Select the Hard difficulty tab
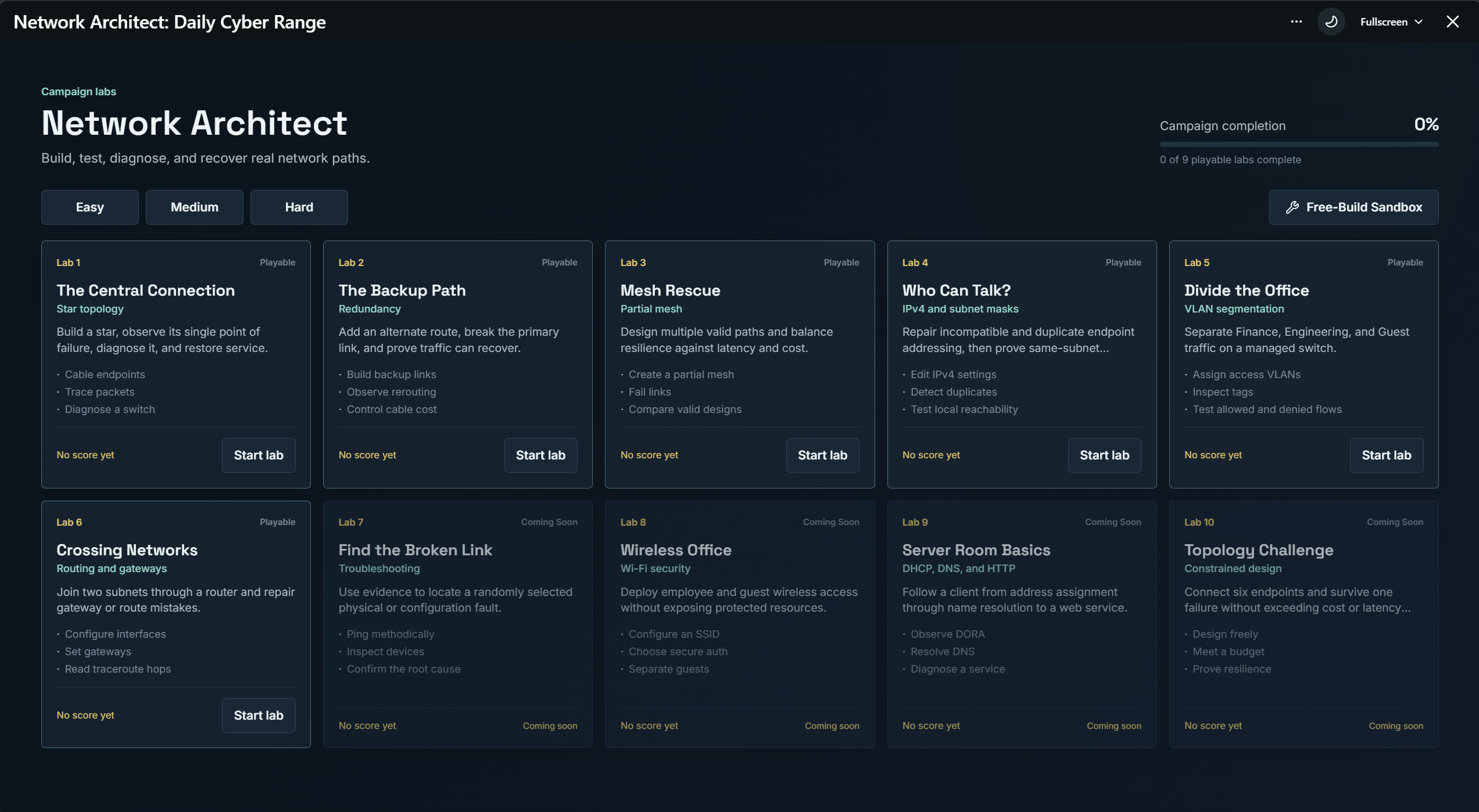Viewport: 1479px width, 812px height. 299,207
